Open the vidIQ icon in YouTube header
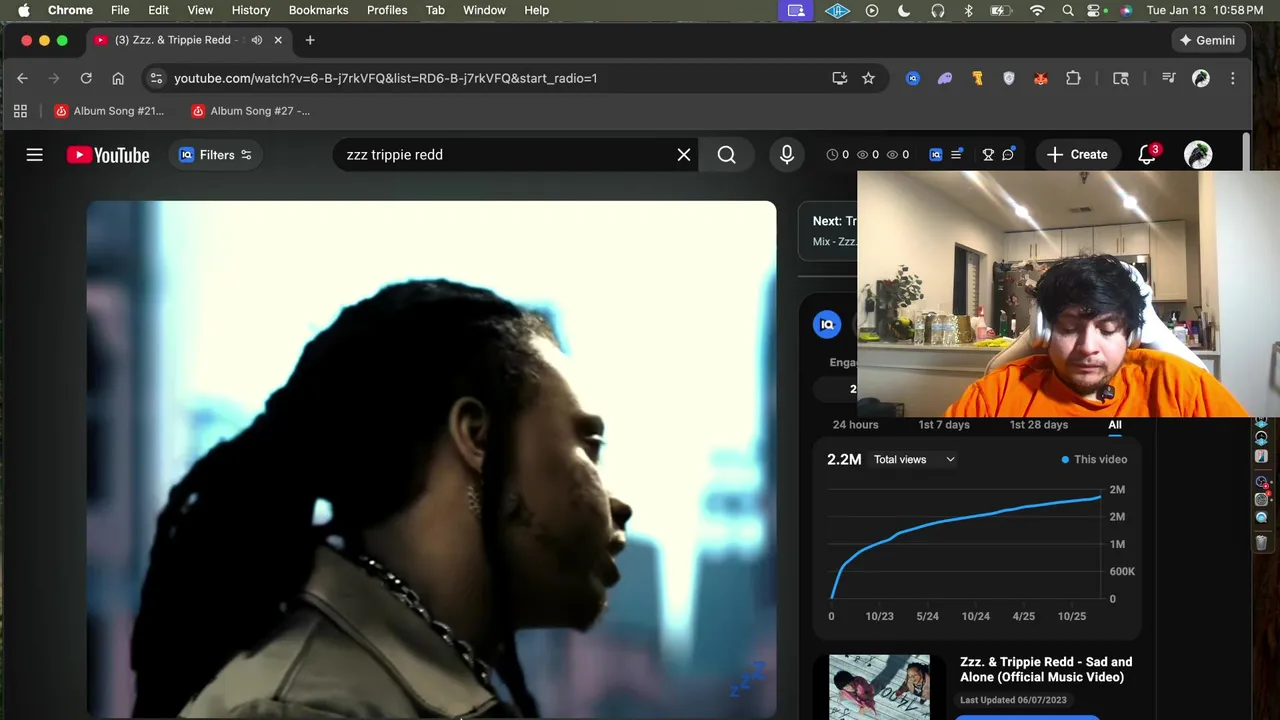 tap(936, 155)
